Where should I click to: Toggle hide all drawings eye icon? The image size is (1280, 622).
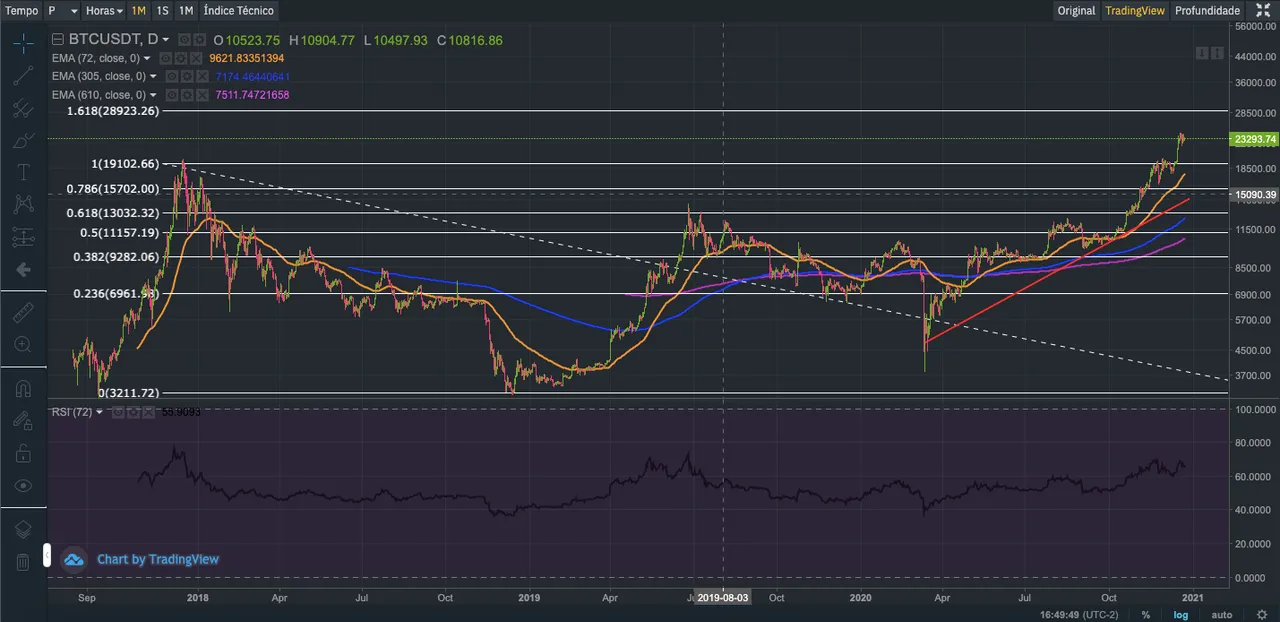pyautogui.click(x=23, y=486)
